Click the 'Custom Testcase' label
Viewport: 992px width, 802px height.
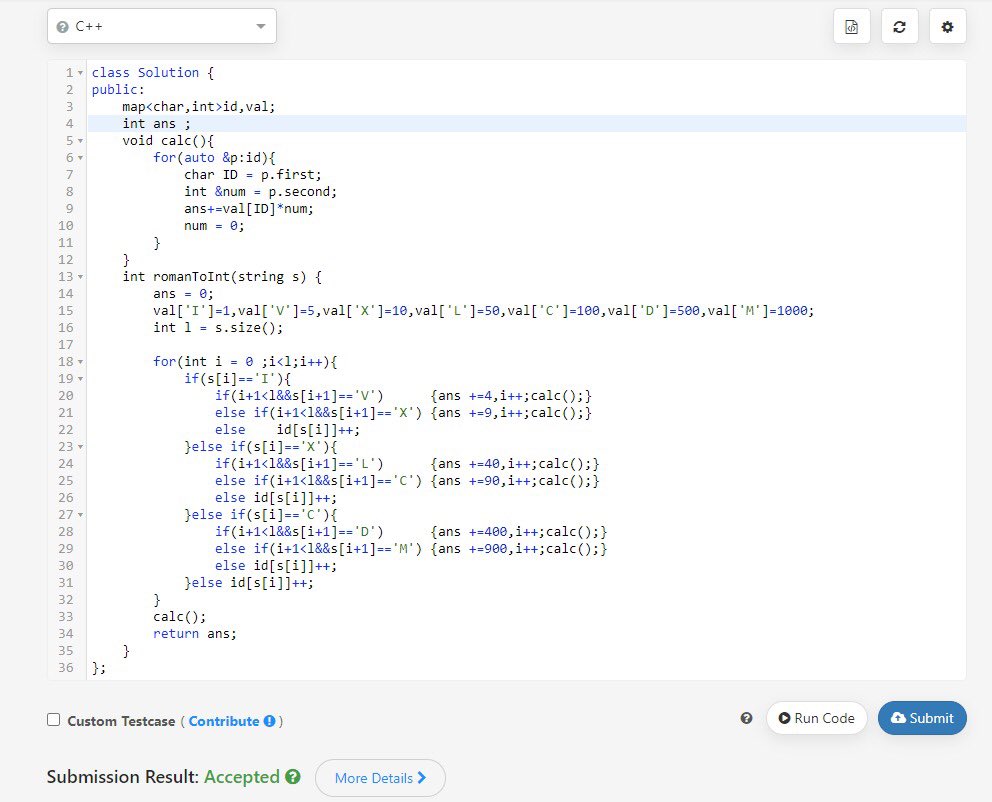(x=121, y=721)
